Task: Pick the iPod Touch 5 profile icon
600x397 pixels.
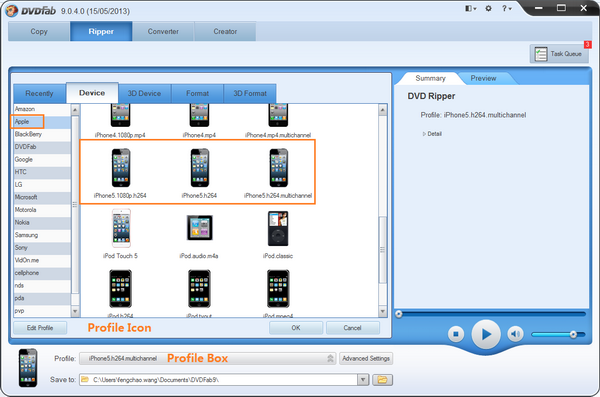Action: [x=121, y=228]
